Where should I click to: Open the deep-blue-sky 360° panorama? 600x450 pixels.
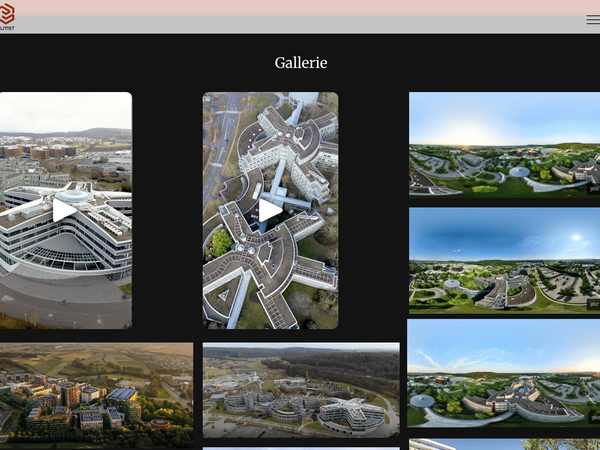[504, 261]
